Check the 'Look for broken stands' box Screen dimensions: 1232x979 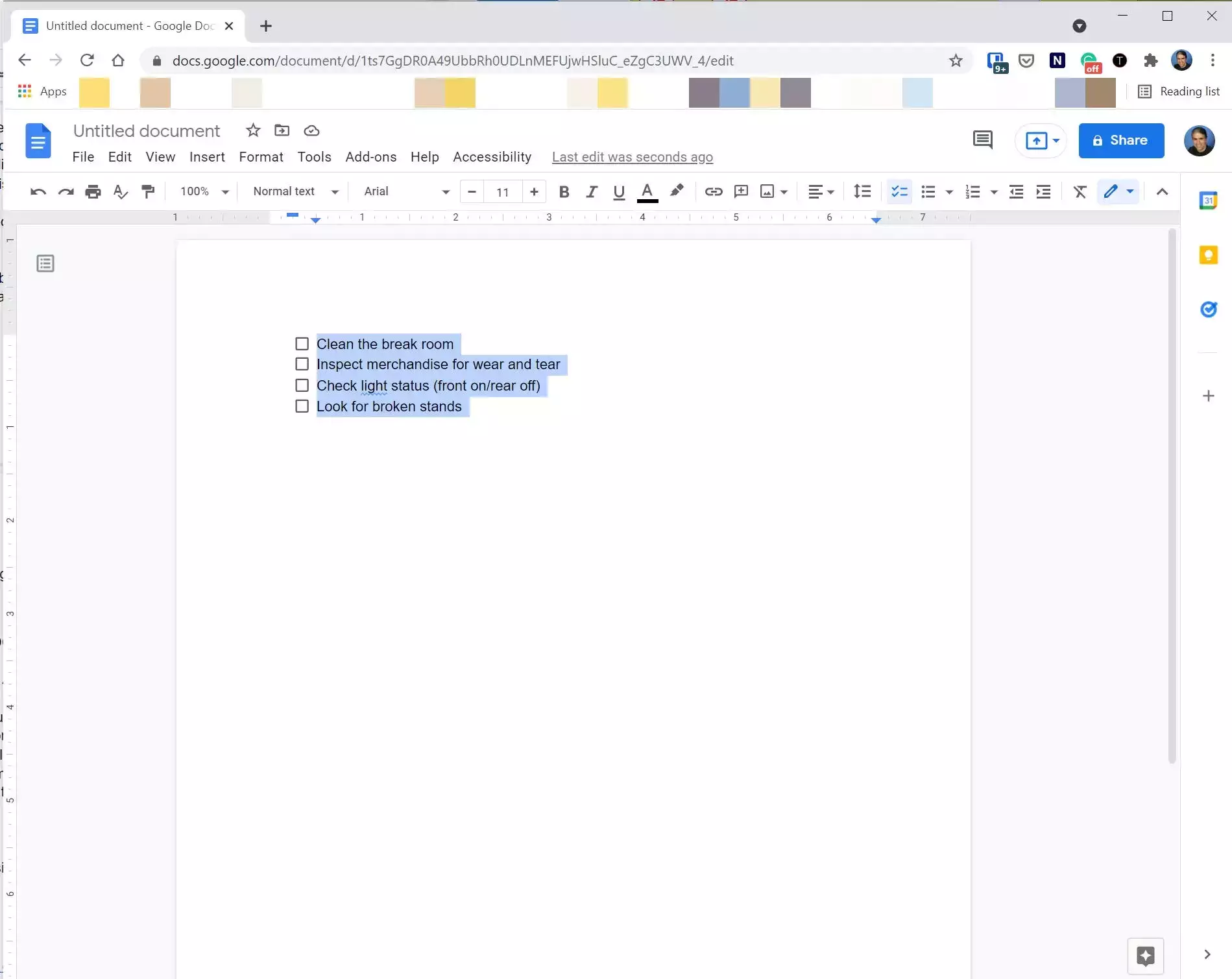pyautogui.click(x=302, y=406)
